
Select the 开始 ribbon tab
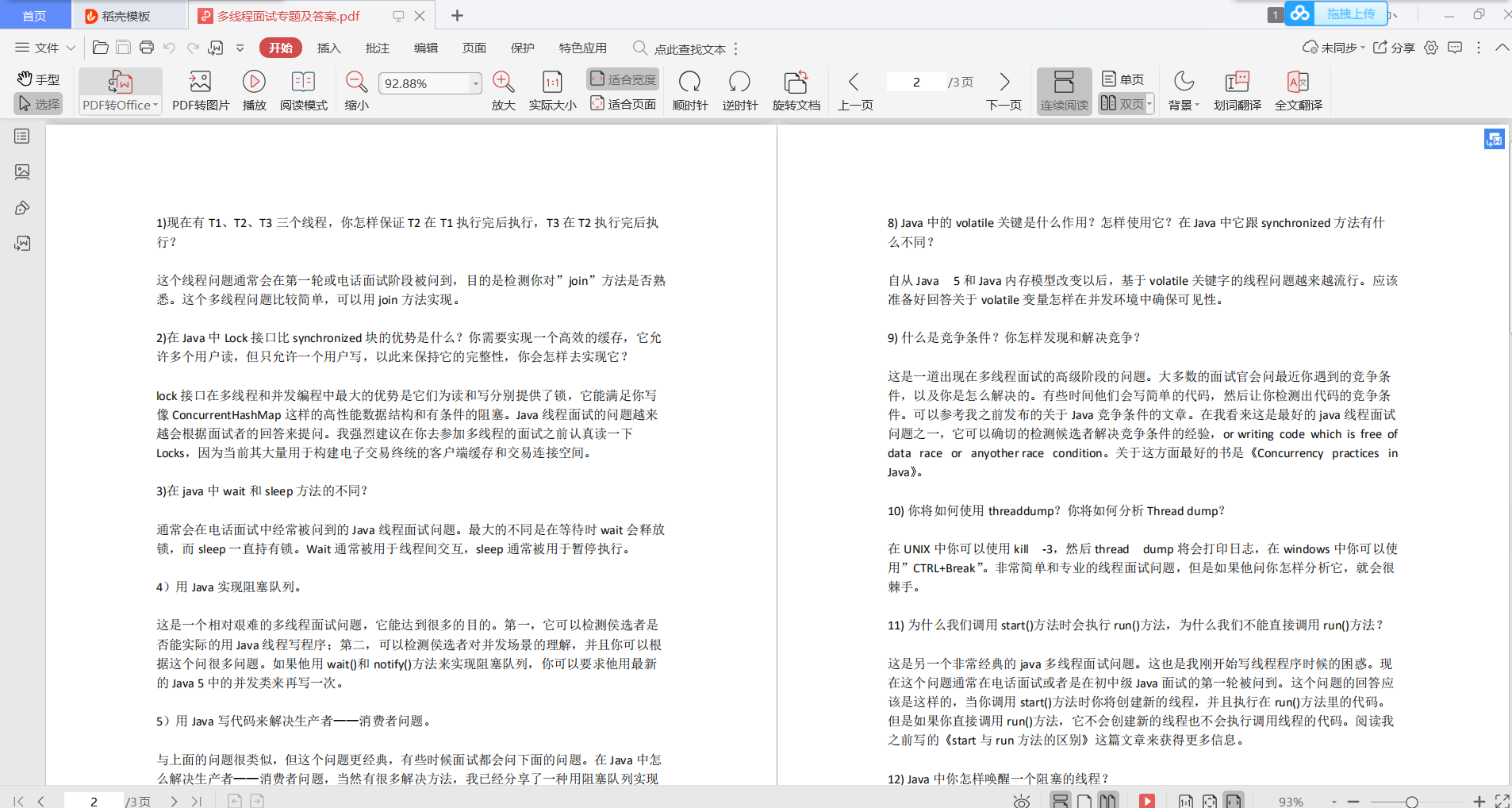tap(281, 48)
